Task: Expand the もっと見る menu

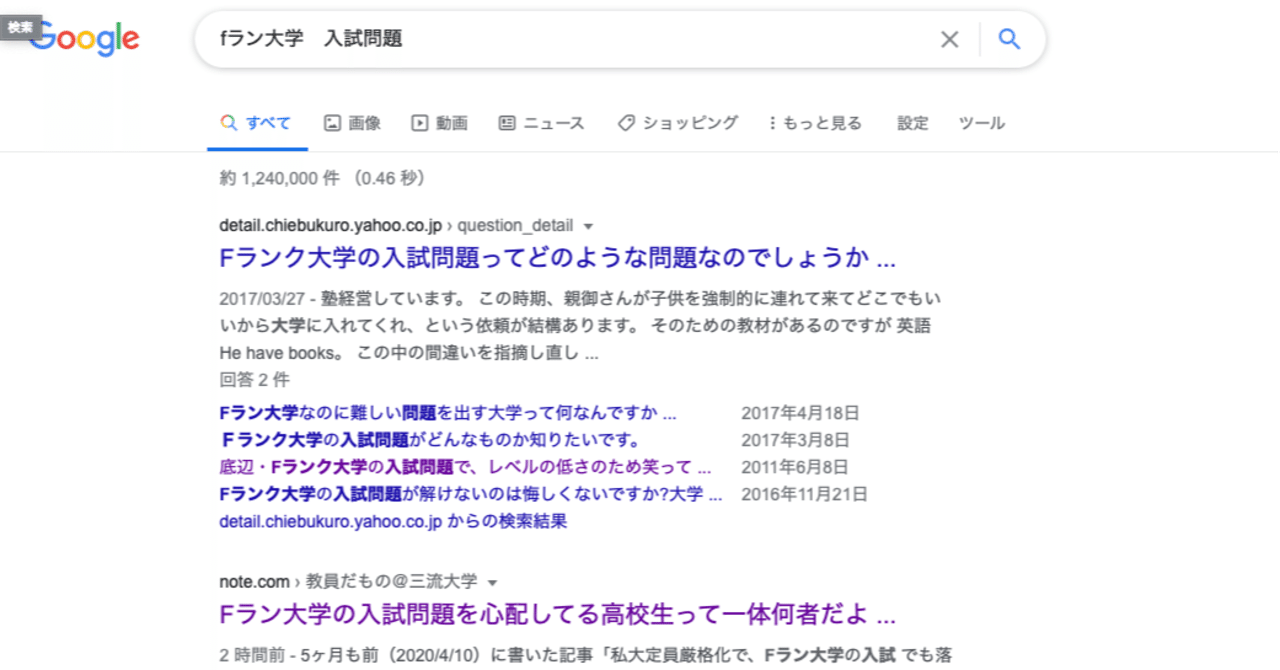Action: point(814,123)
